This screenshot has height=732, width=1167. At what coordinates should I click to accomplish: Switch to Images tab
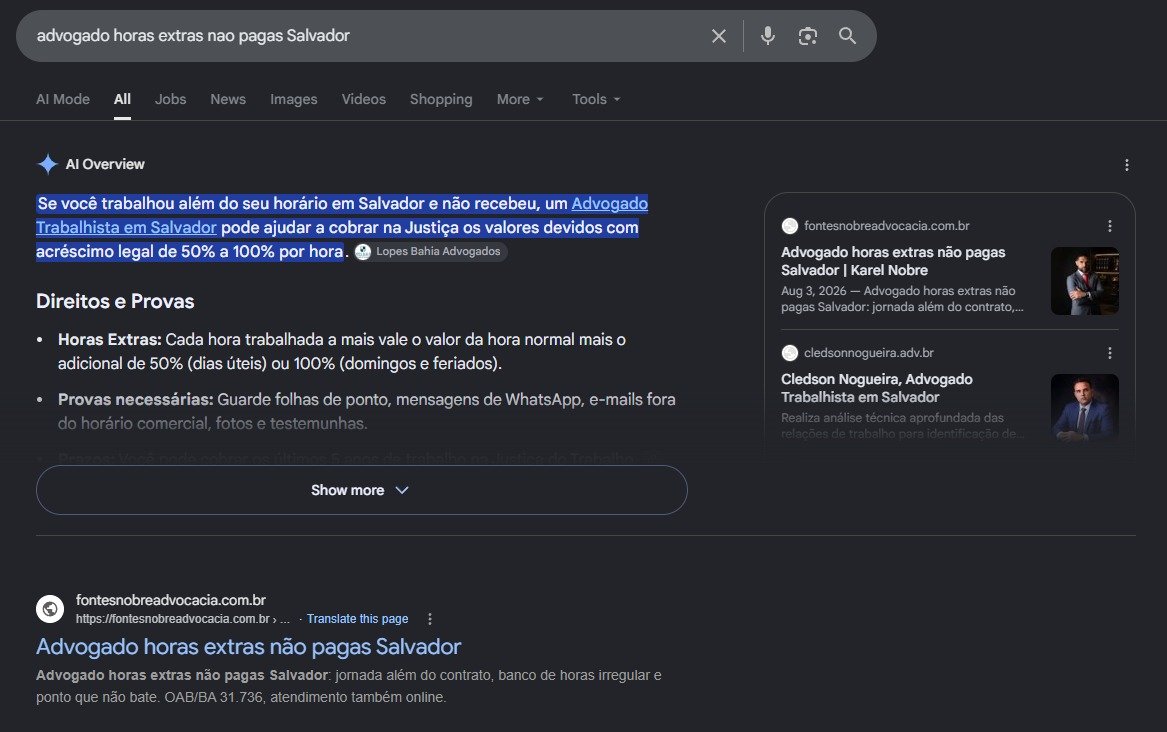[x=293, y=99]
